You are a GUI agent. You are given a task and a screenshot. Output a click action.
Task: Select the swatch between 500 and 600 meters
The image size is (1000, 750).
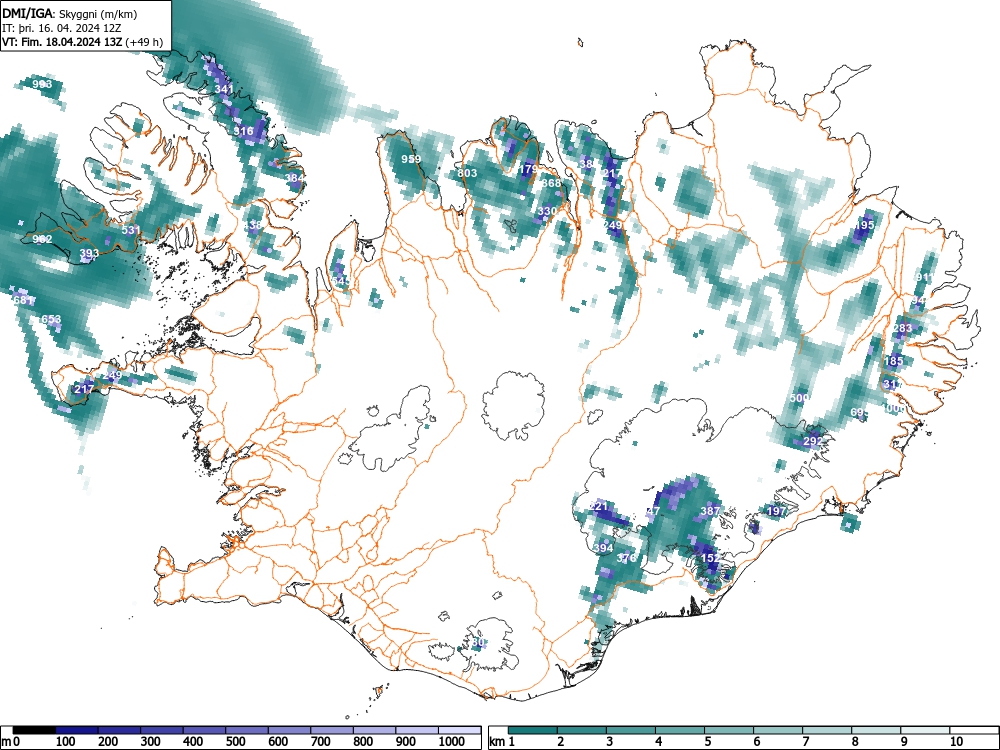[x=247, y=730]
